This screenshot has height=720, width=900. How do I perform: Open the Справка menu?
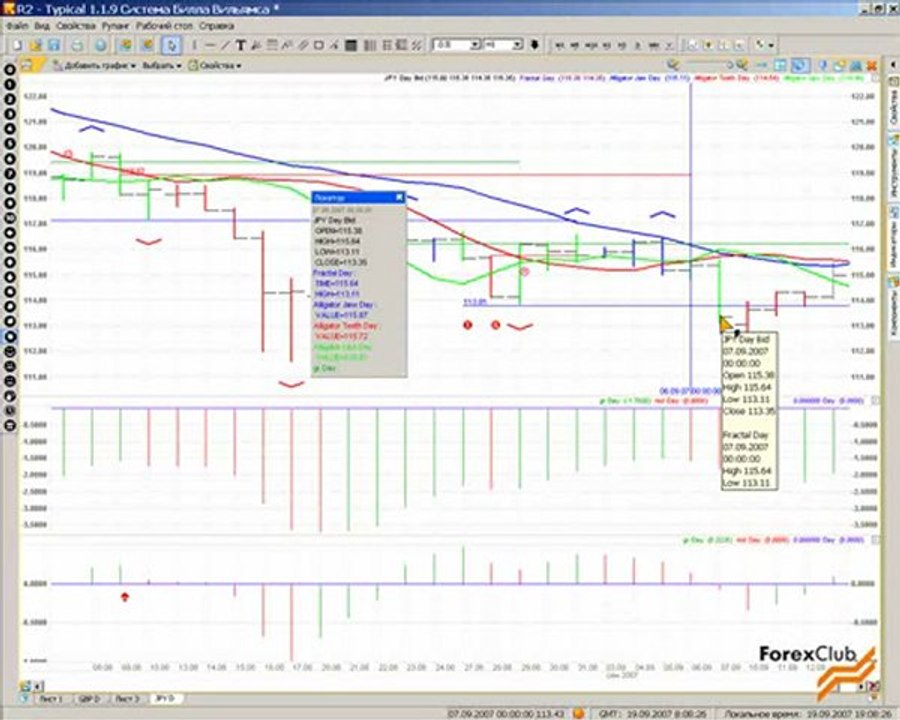point(216,26)
